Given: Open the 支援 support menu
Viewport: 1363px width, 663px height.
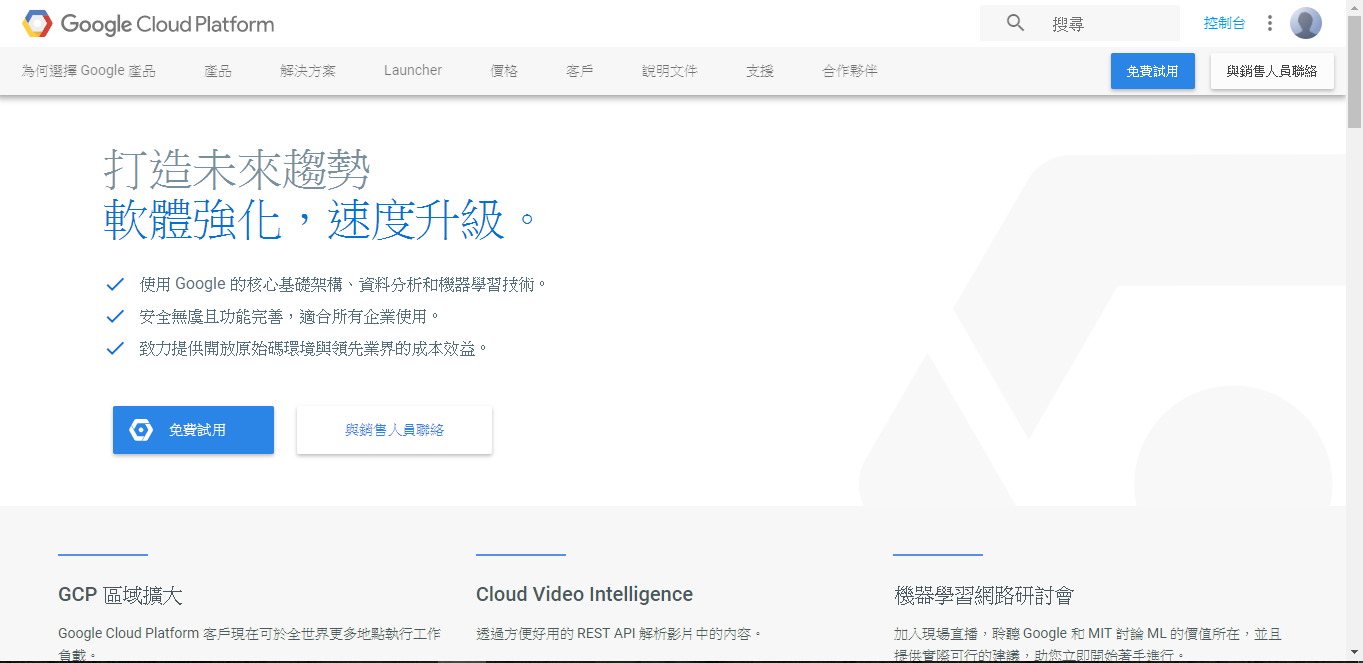Looking at the screenshot, I should (760, 71).
